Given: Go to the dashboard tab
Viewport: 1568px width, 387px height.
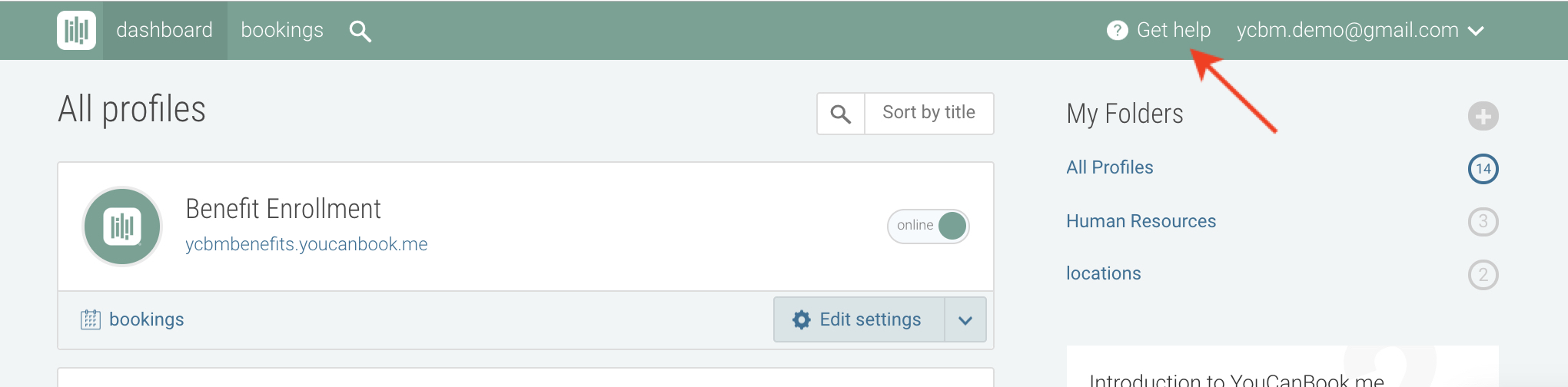Looking at the screenshot, I should [x=164, y=30].
